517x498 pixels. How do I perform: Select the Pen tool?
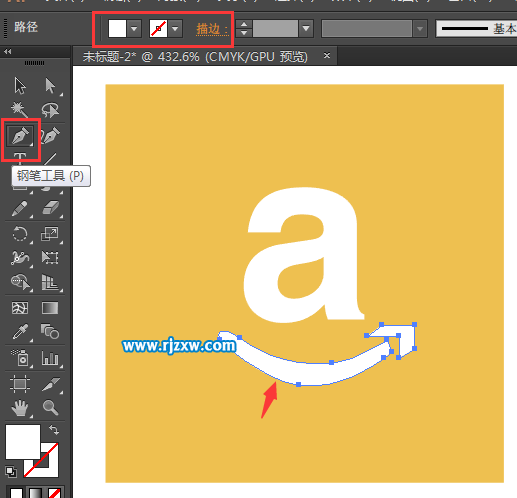(x=20, y=136)
